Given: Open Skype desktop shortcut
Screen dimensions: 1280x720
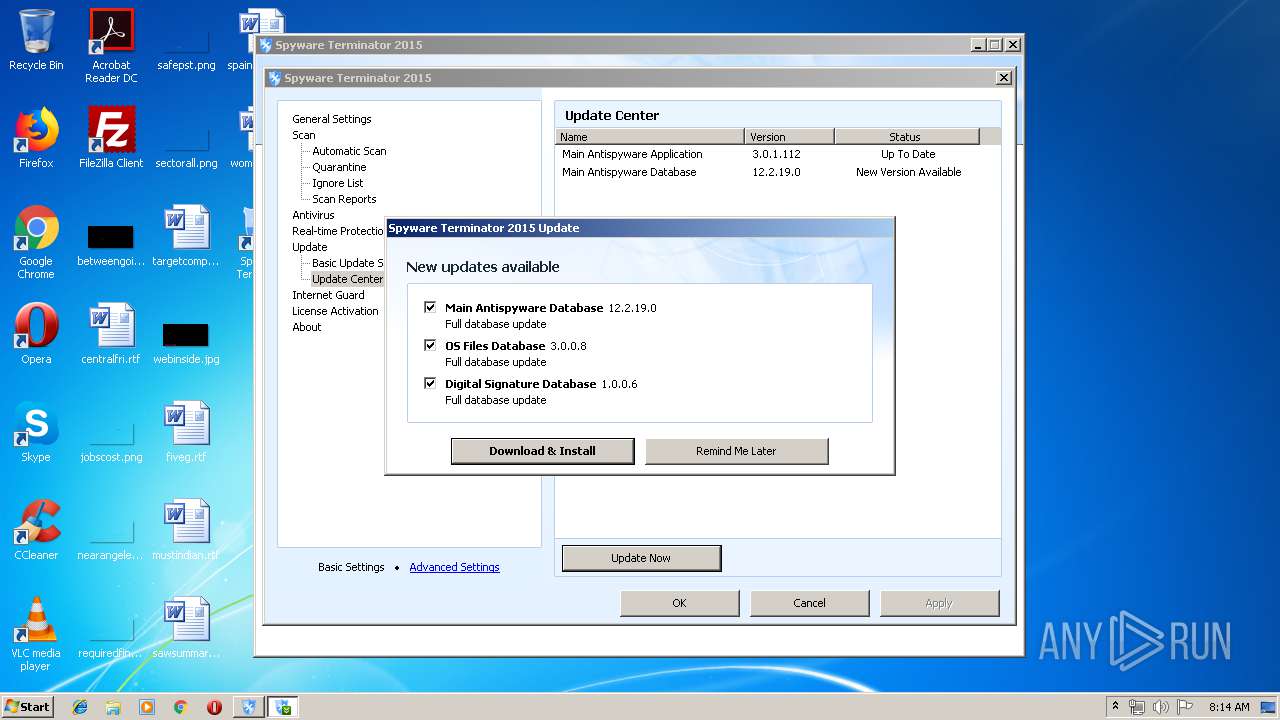Looking at the screenshot, I should 36,432.
